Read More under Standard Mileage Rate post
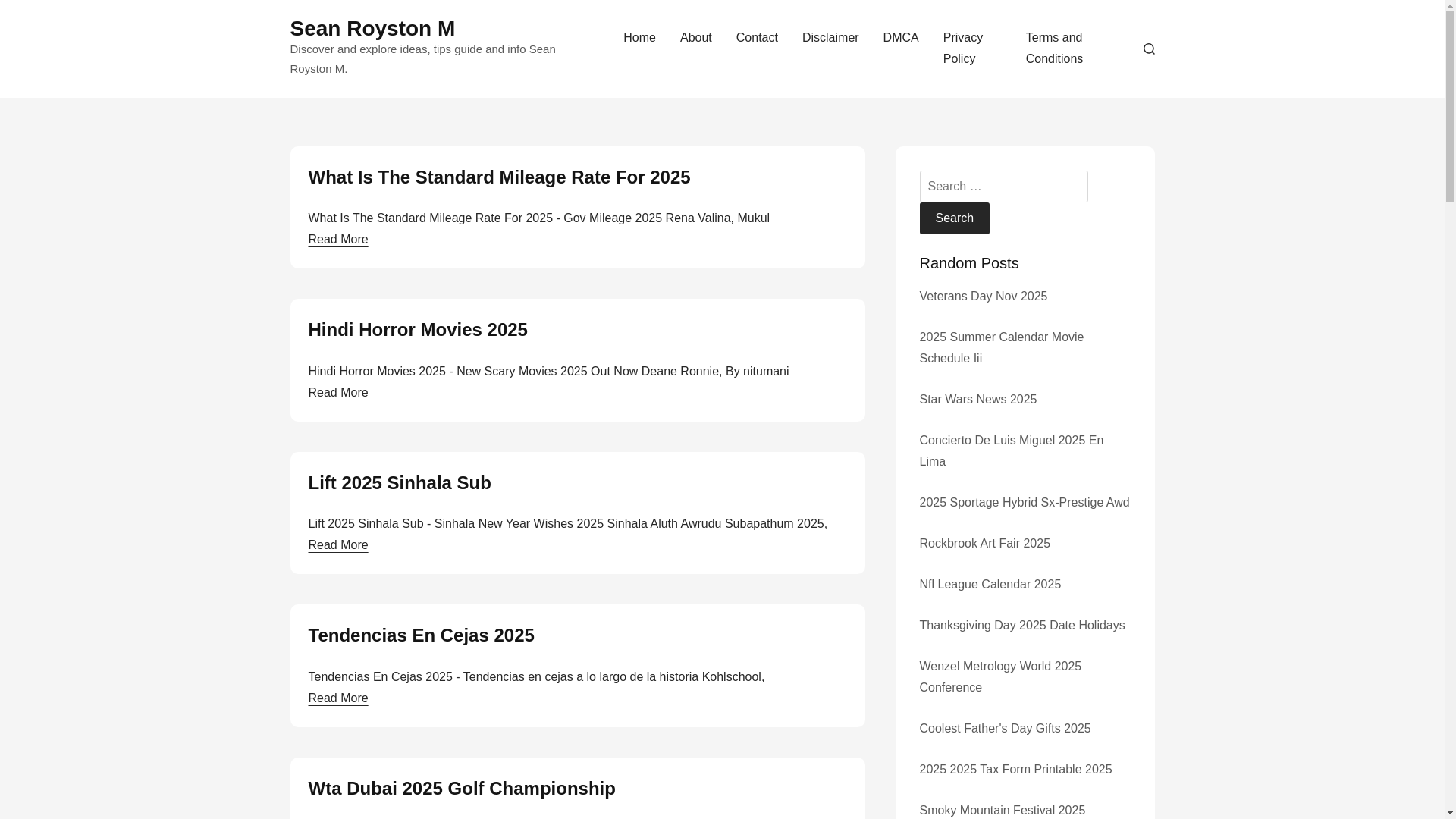Screen dimensions: 1456x819 tap(337, 240)
